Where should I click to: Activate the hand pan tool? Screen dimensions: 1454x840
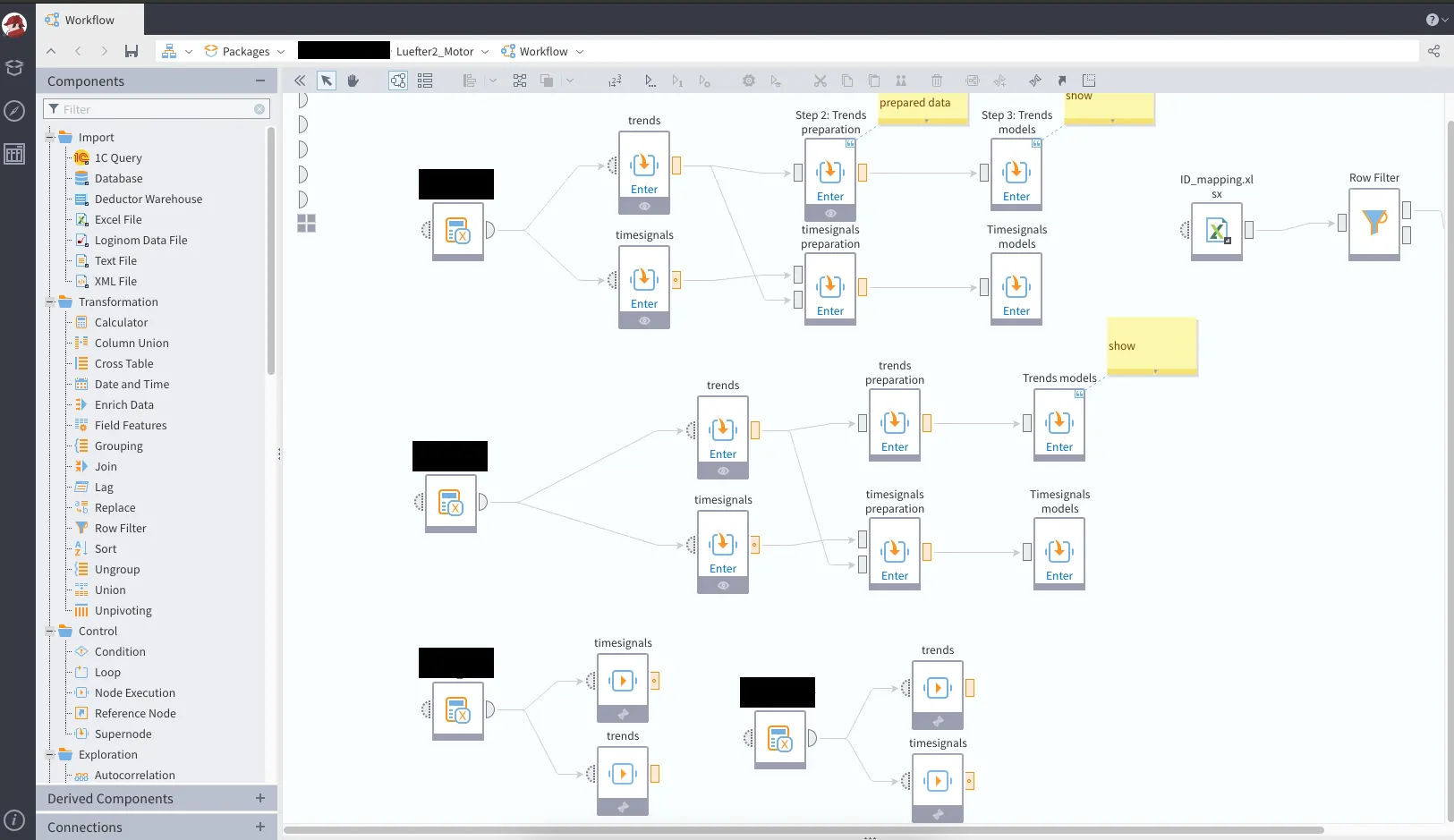click(353, 81)
